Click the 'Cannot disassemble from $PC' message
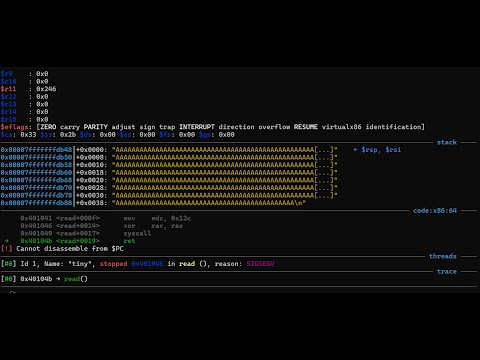This screenshot has width=480, height=360. pos(70,249)
